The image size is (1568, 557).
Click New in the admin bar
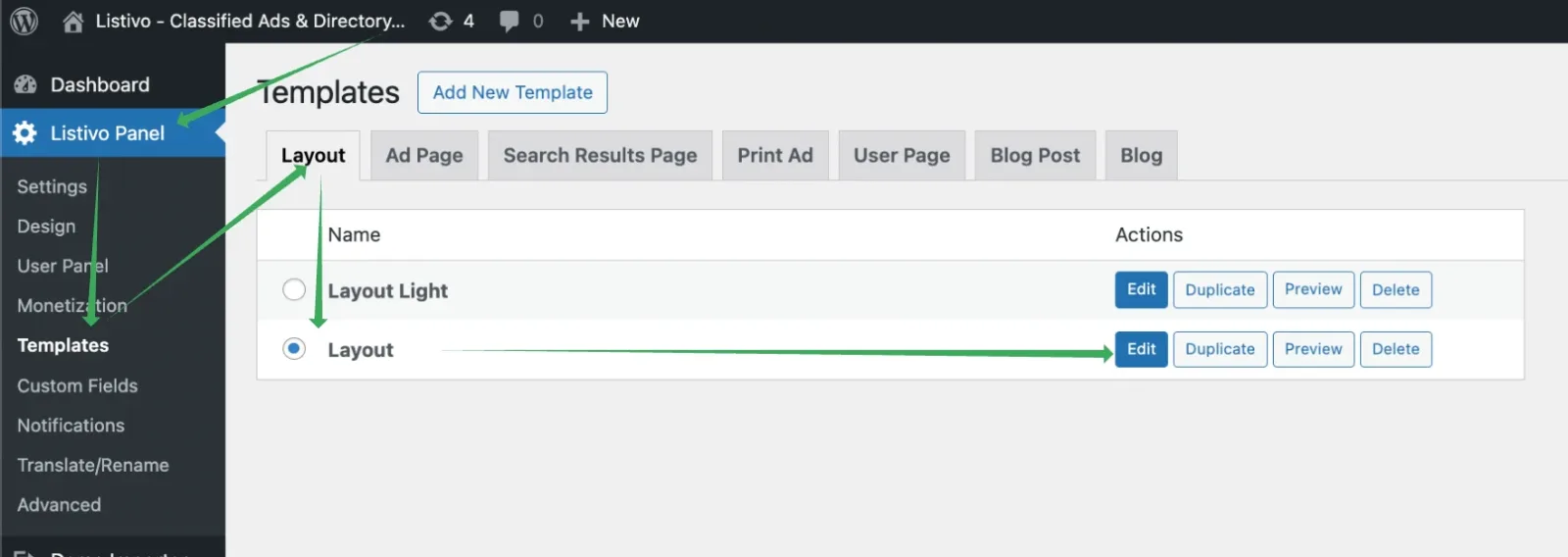point(620,22)
